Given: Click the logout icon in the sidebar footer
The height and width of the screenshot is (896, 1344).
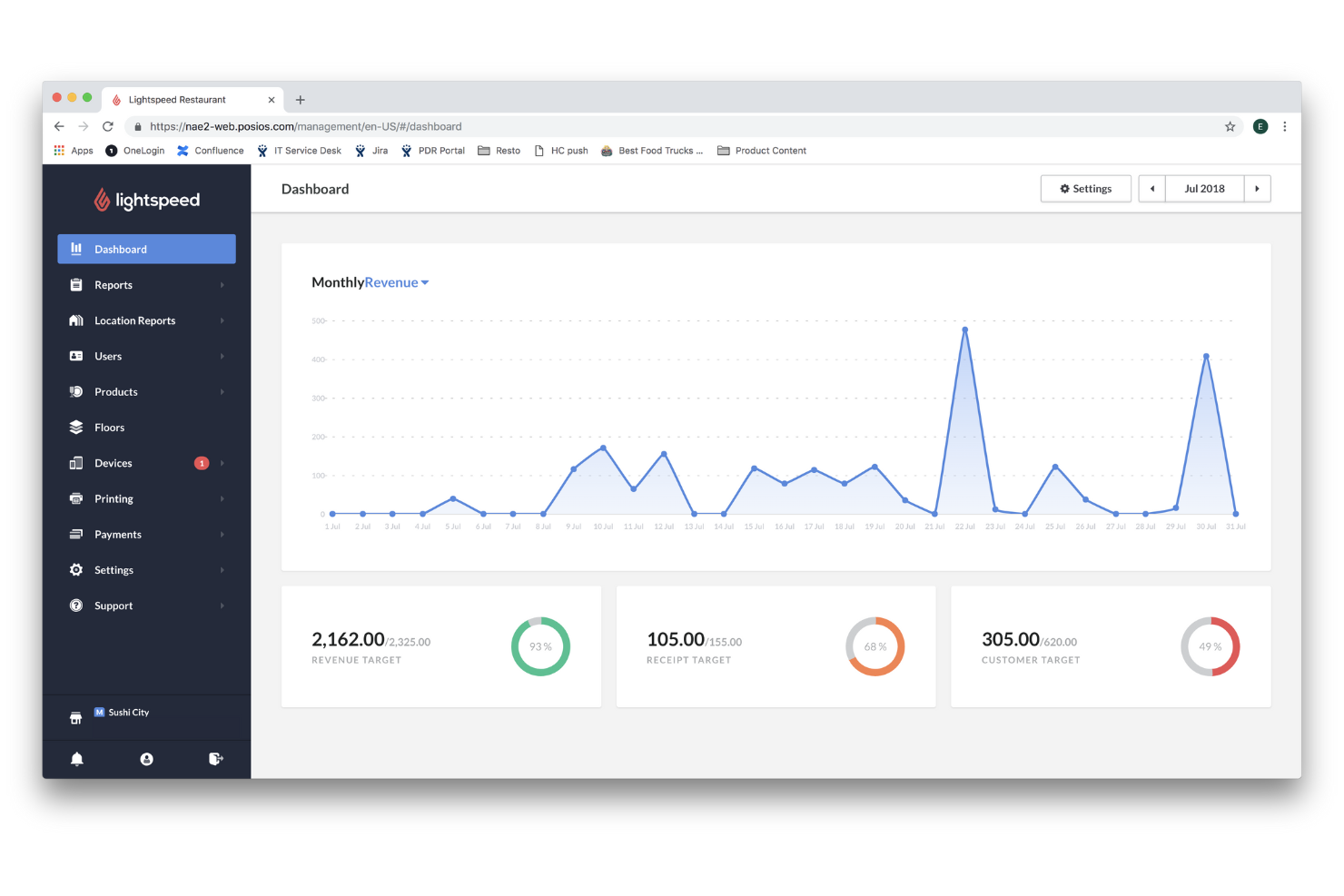Looking at the screenshot, I should tap(215, 759).
